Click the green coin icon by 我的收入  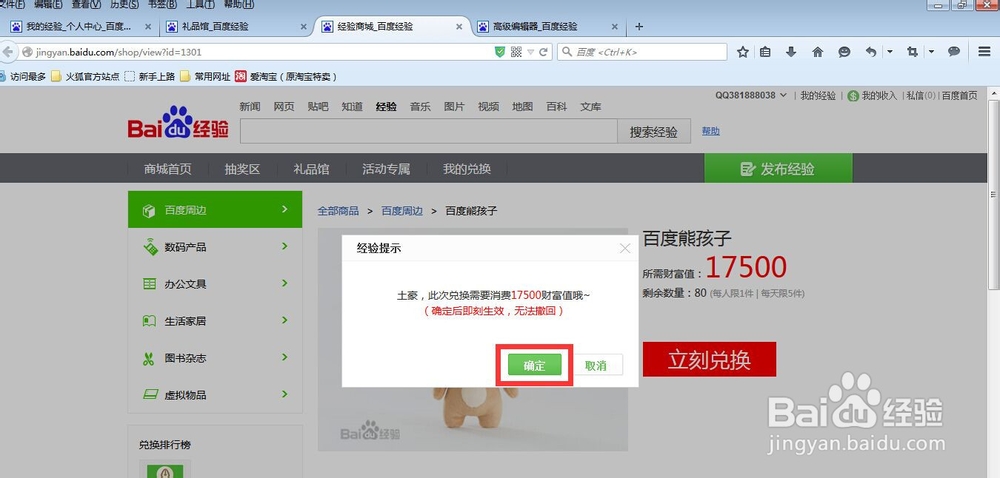(x=853, y=96)
